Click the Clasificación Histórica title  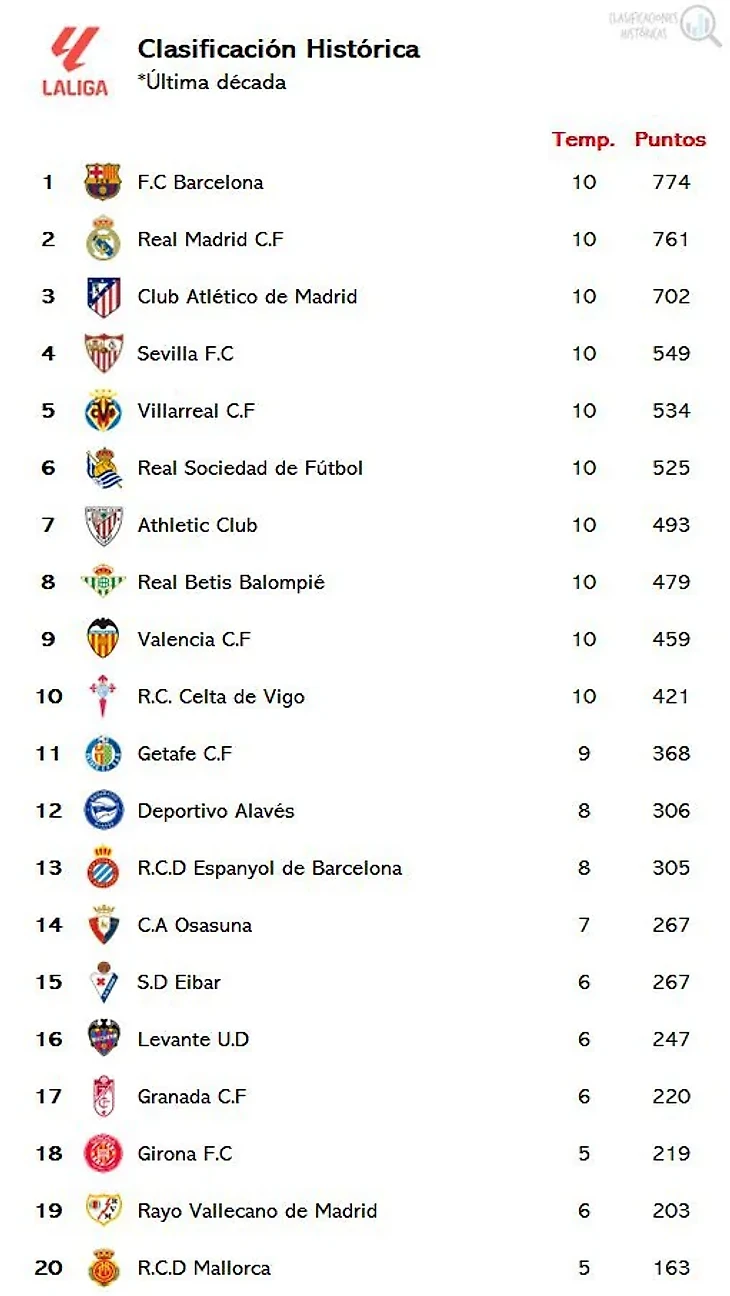[x=278, y=49]
